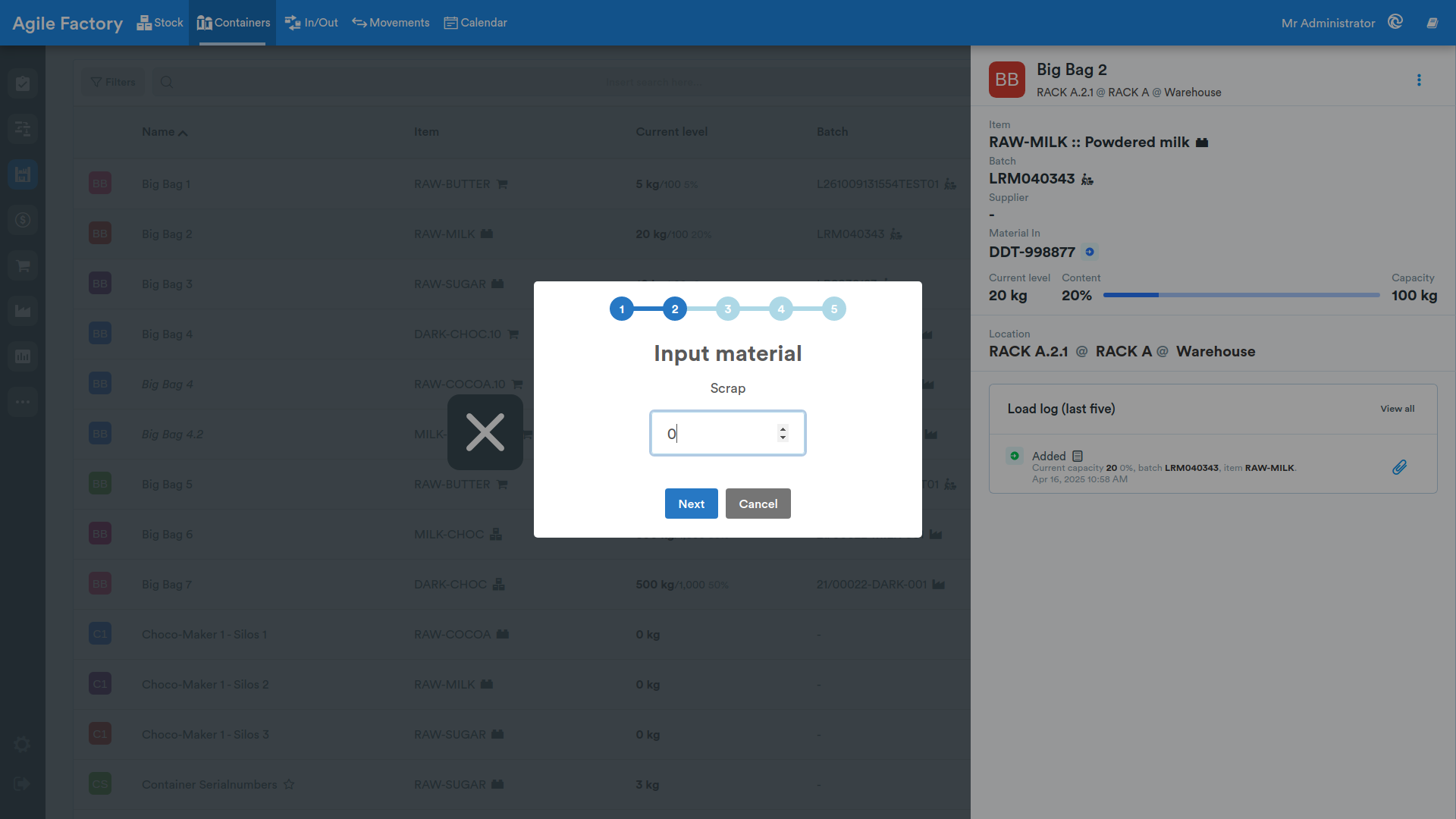Viewport: 1456px width, 819px height.
Task: Go to the Movements tab
Action: pos(391,23)
